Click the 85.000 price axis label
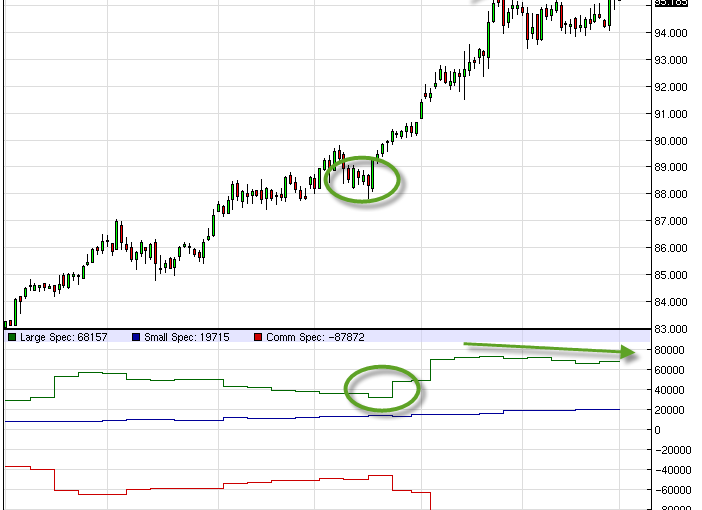This screenshot has width=702, height=510. [x=671, y=275]
